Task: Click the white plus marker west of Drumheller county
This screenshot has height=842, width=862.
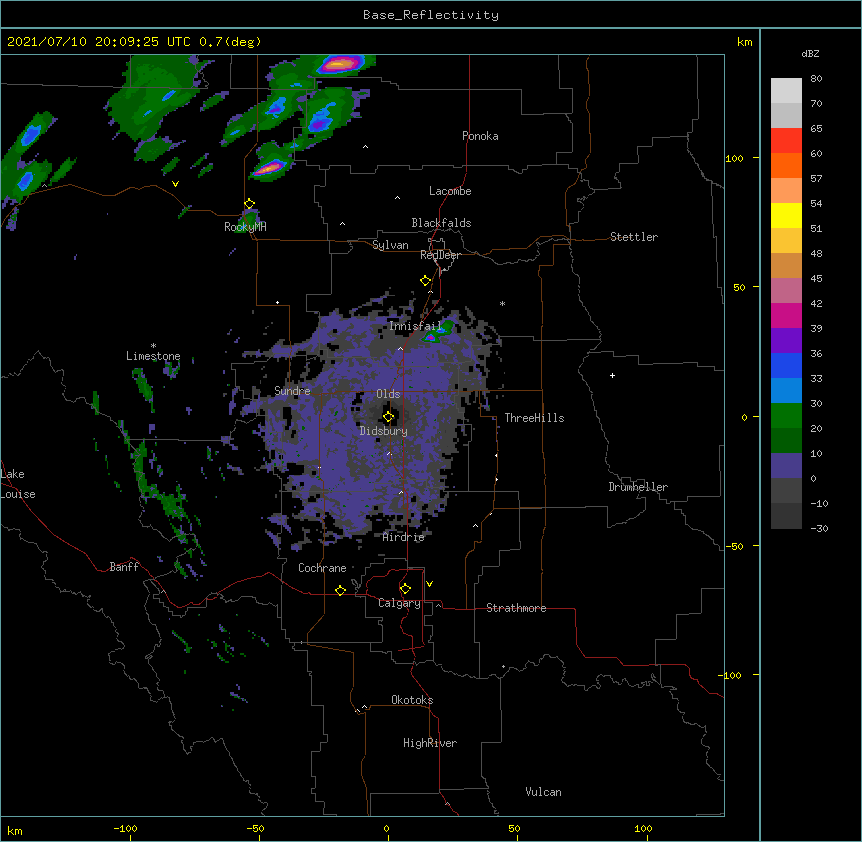Action: coord(612,375)
